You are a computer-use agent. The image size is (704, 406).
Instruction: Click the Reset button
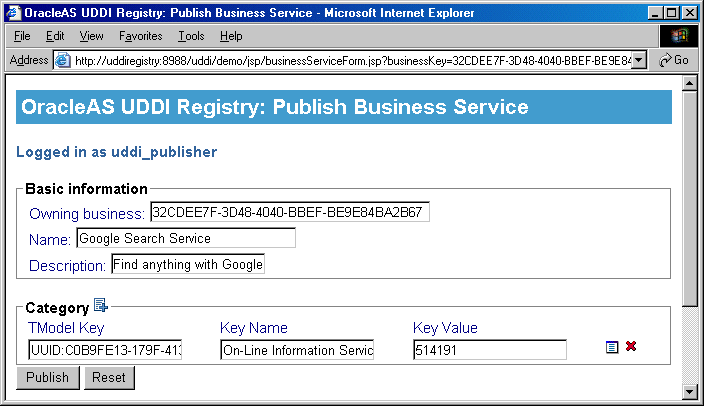coord(109,377)
